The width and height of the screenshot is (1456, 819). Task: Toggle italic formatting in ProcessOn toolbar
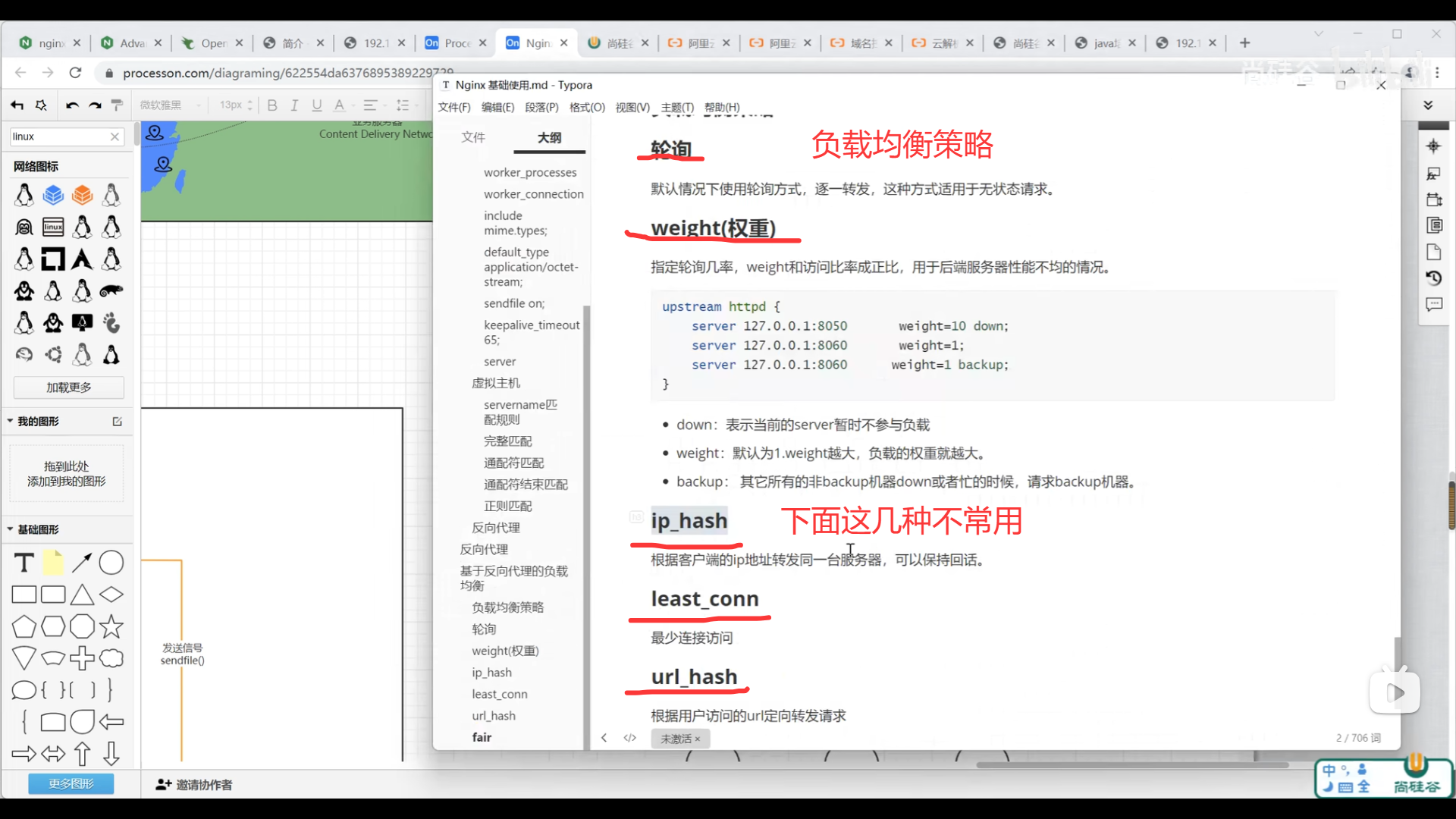[x=294, y=105]
